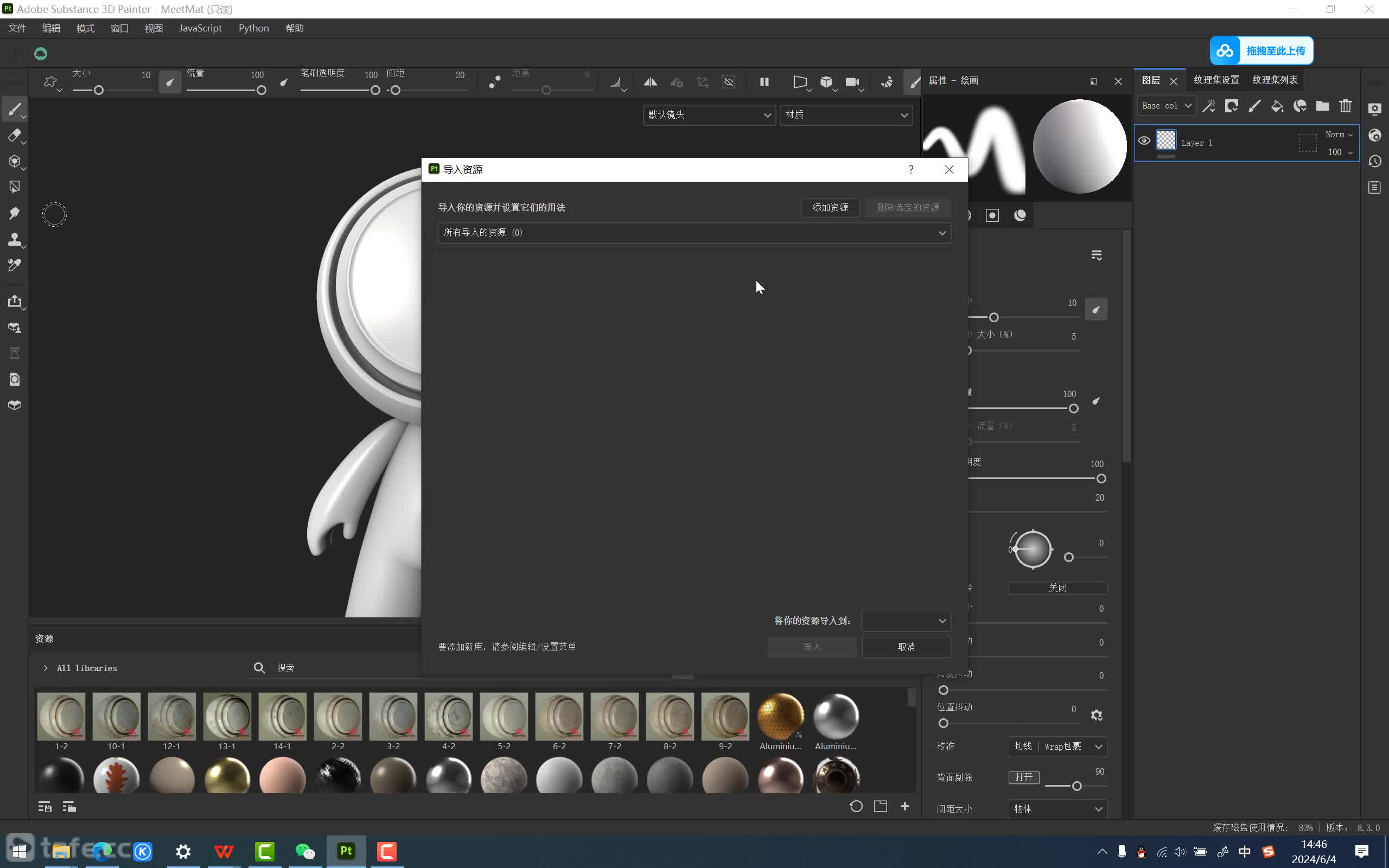Add a smart mask in Layers panel

pyautogui.click(x=1300, y=106)
